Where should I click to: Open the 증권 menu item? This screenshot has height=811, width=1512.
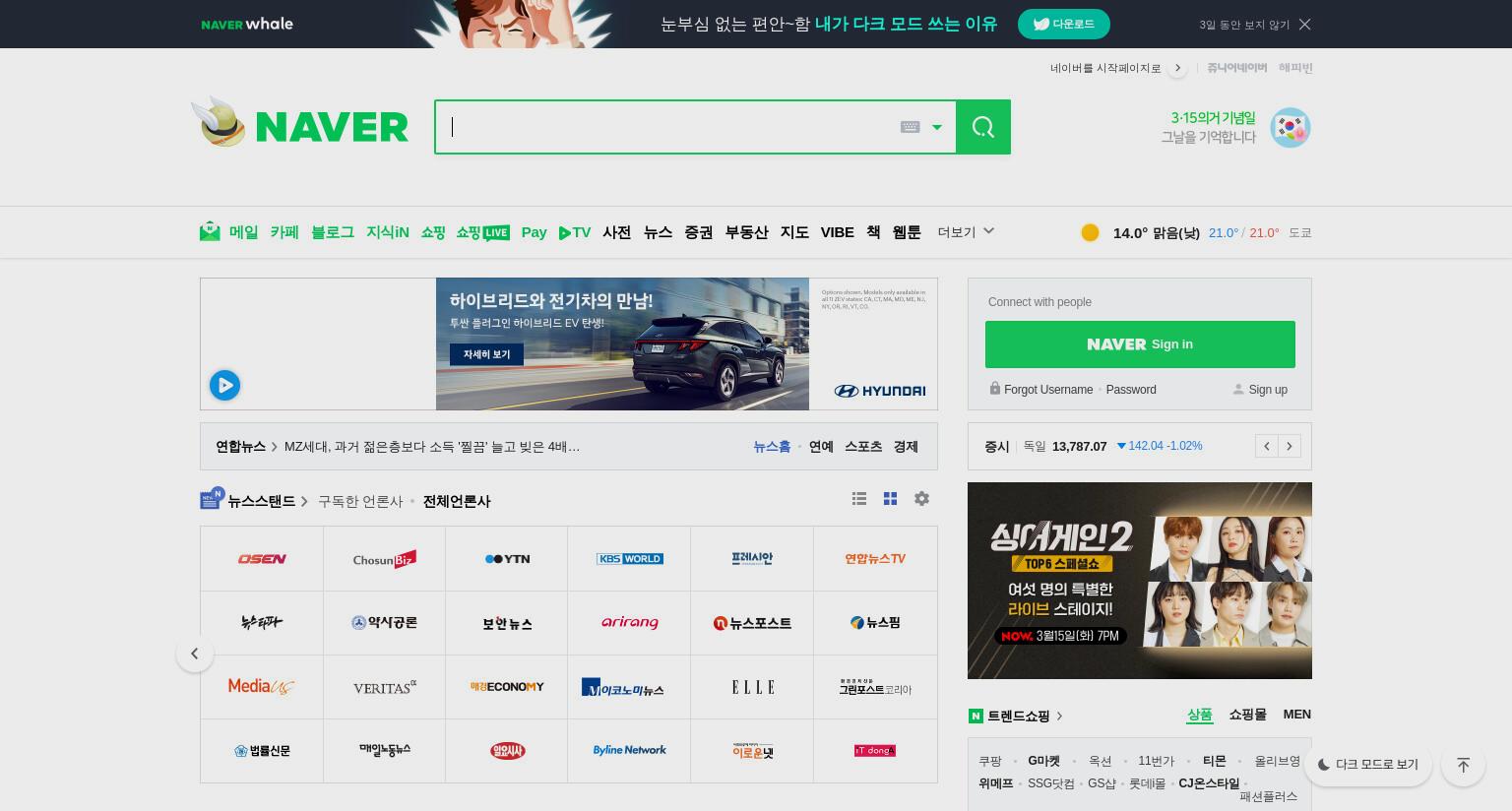(699, 232)
